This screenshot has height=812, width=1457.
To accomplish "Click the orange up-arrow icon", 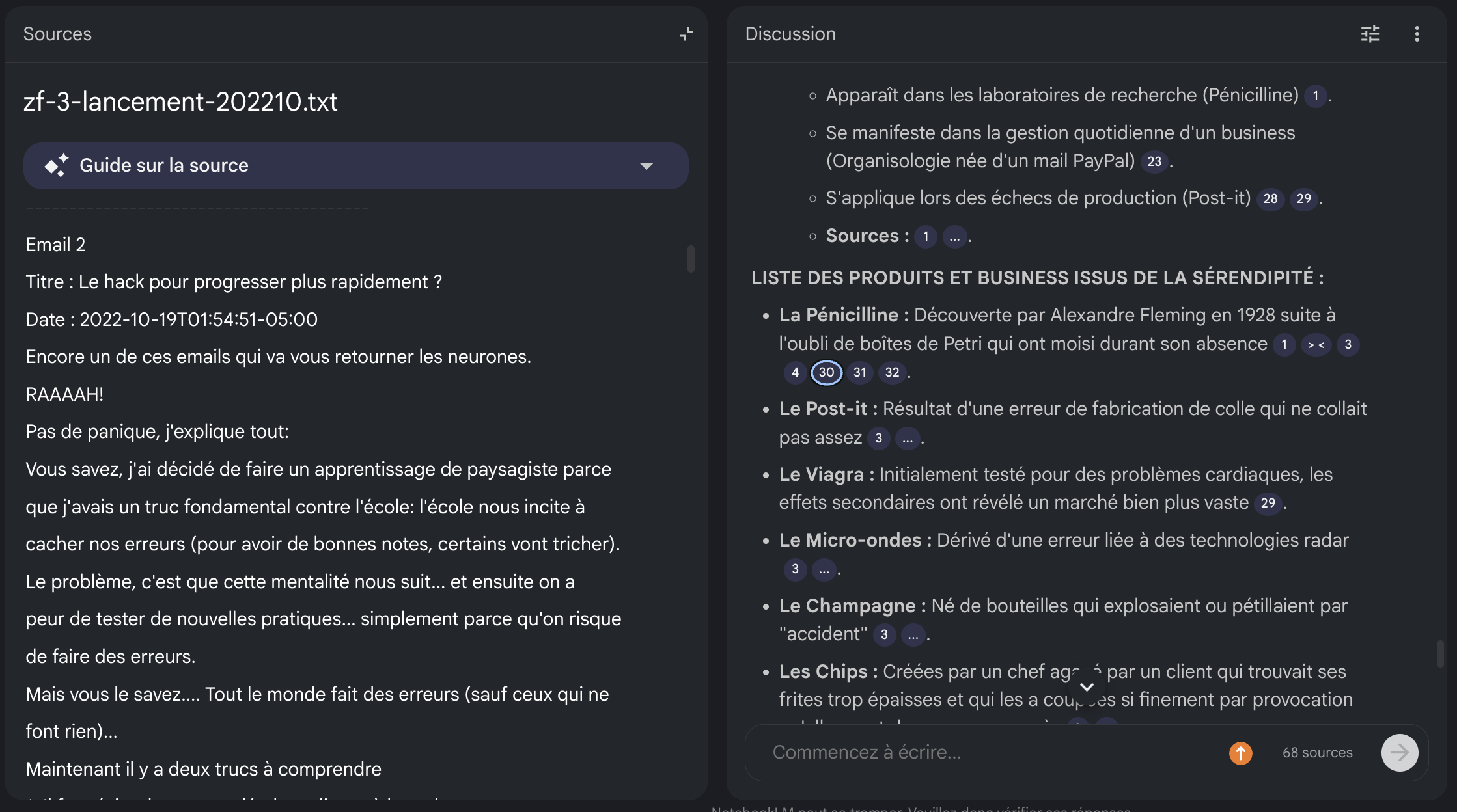I will click(x=1240, y=753).
